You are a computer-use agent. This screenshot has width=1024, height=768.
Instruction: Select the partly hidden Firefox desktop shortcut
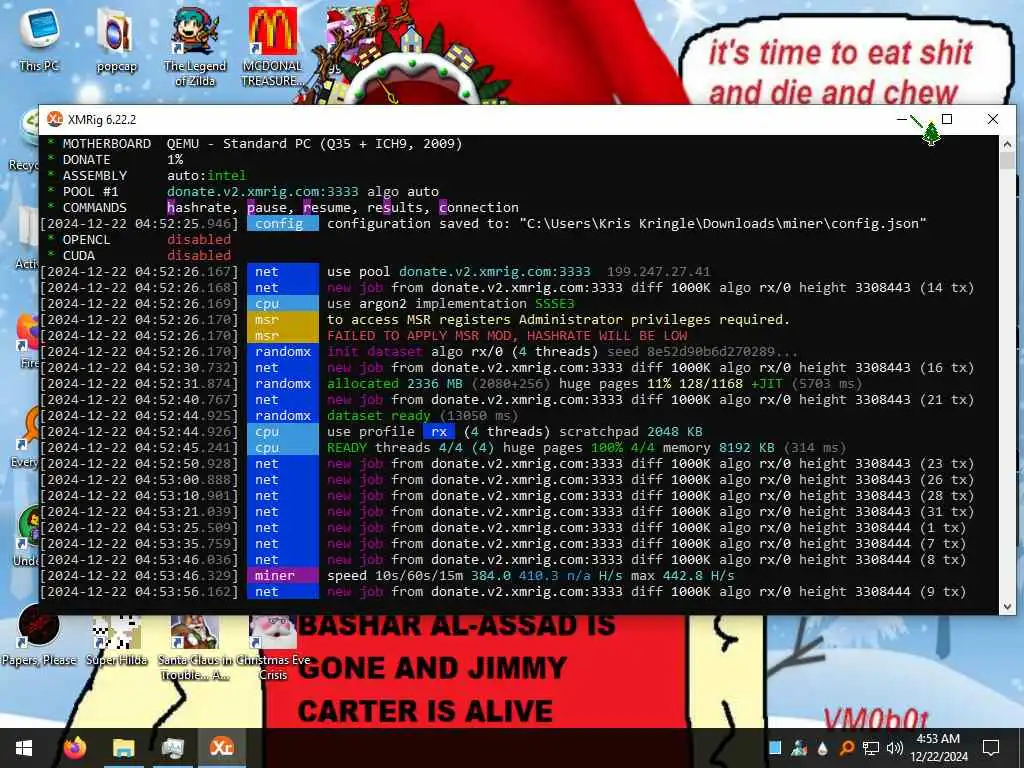point(27,340)
